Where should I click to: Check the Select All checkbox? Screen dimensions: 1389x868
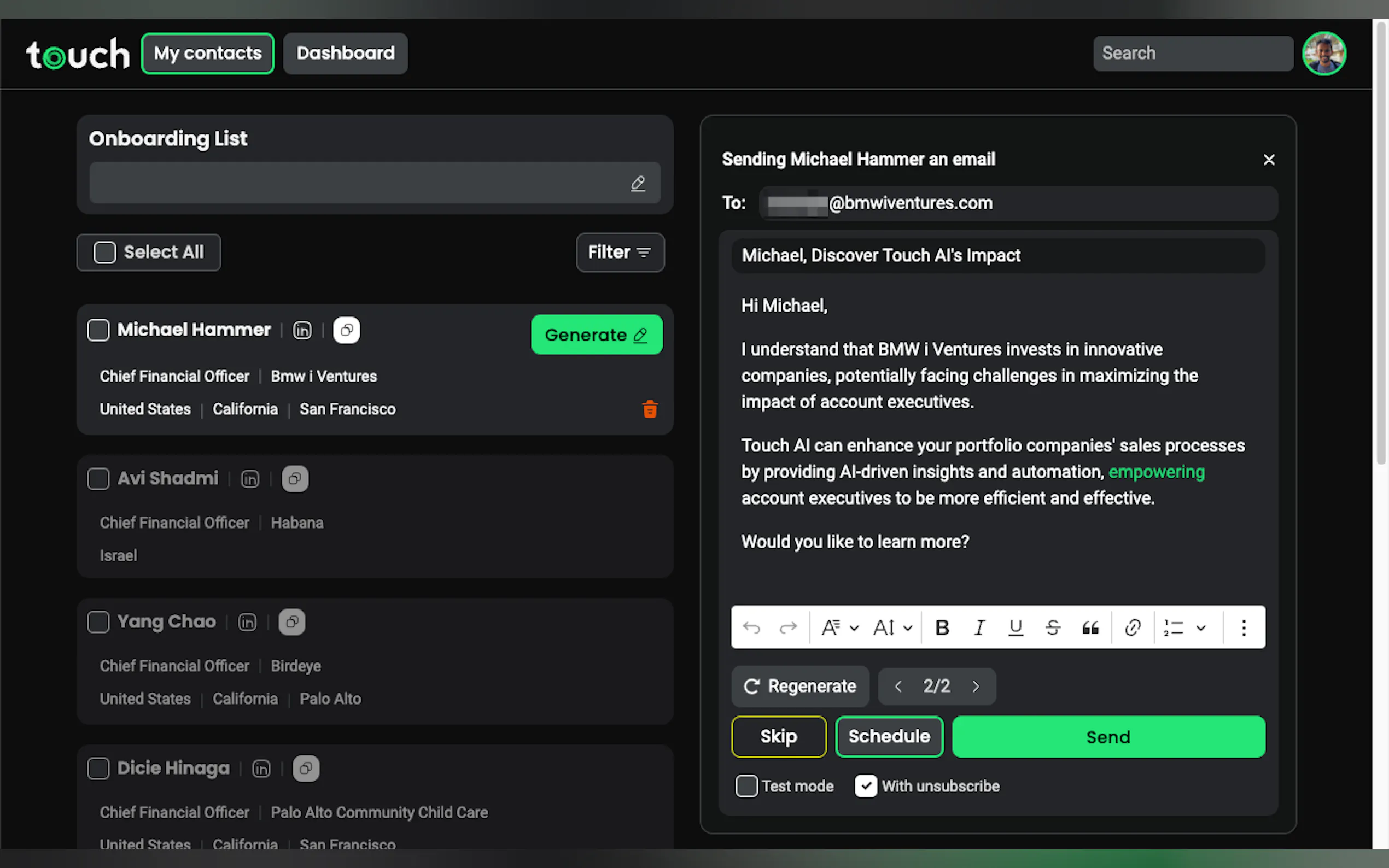point(105,253)
